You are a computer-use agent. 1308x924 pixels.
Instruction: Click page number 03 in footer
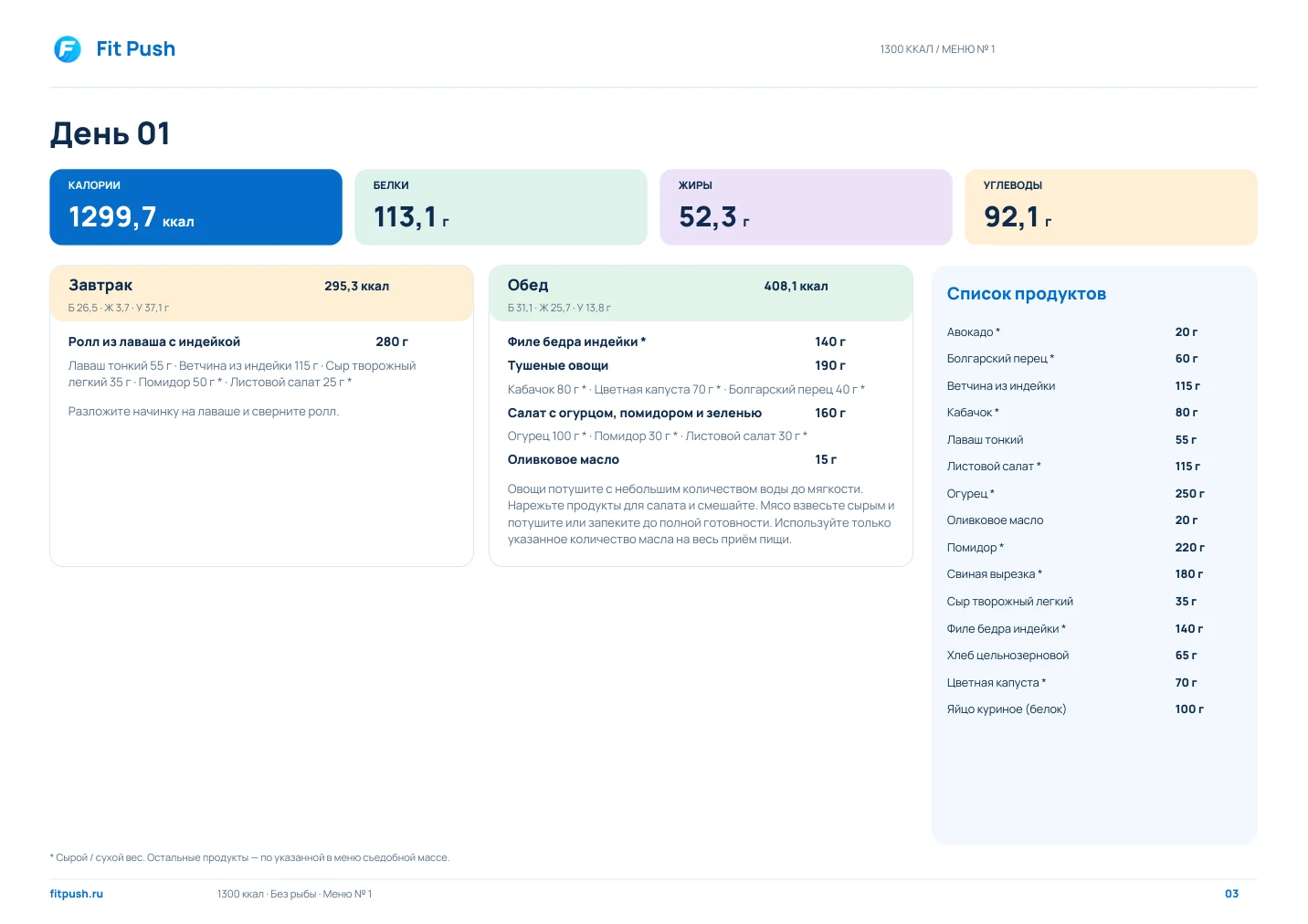pyautogui.click(x=1231, y=894)
